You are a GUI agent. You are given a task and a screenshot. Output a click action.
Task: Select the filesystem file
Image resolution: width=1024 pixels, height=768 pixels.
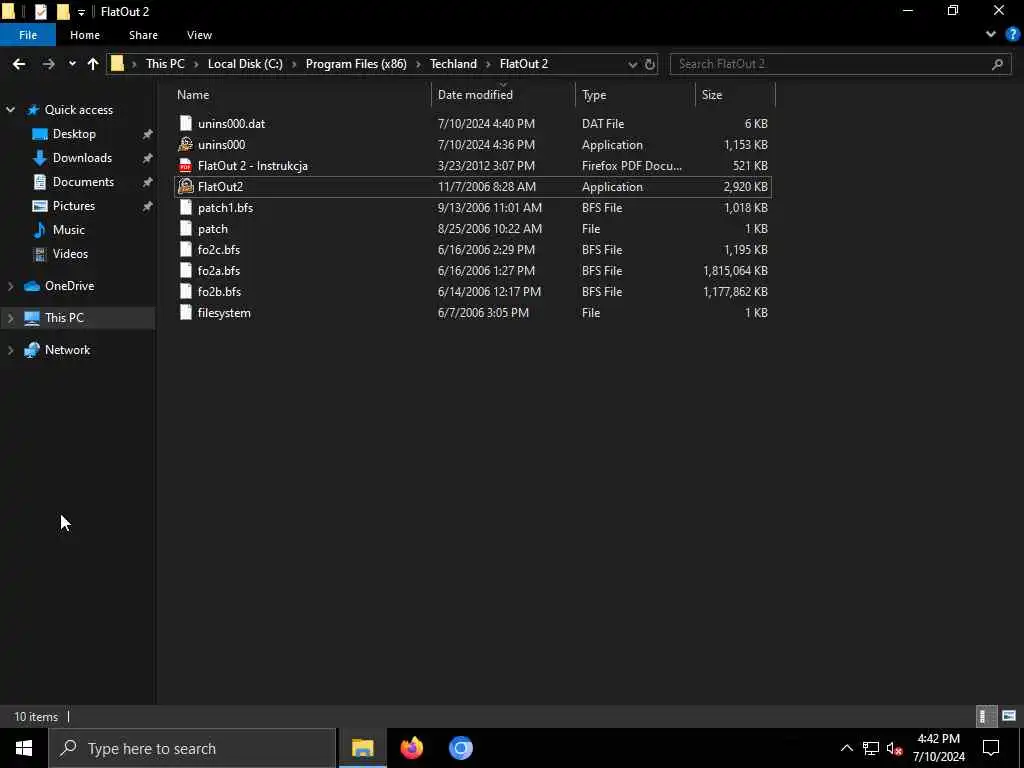[224, 313]
